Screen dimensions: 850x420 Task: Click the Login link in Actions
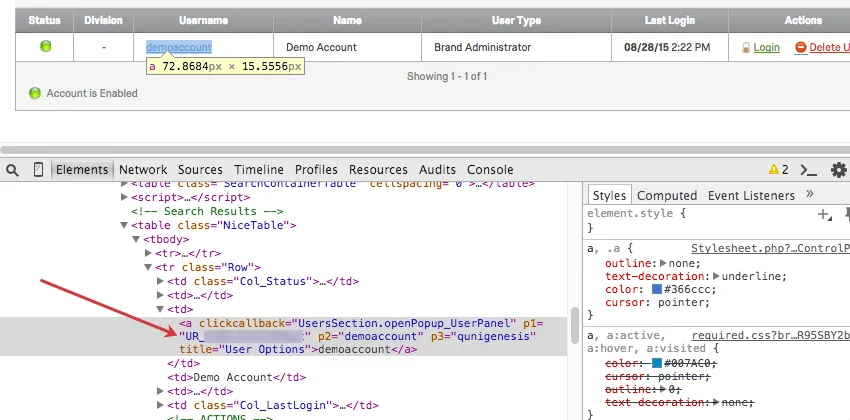click(766, 47)
